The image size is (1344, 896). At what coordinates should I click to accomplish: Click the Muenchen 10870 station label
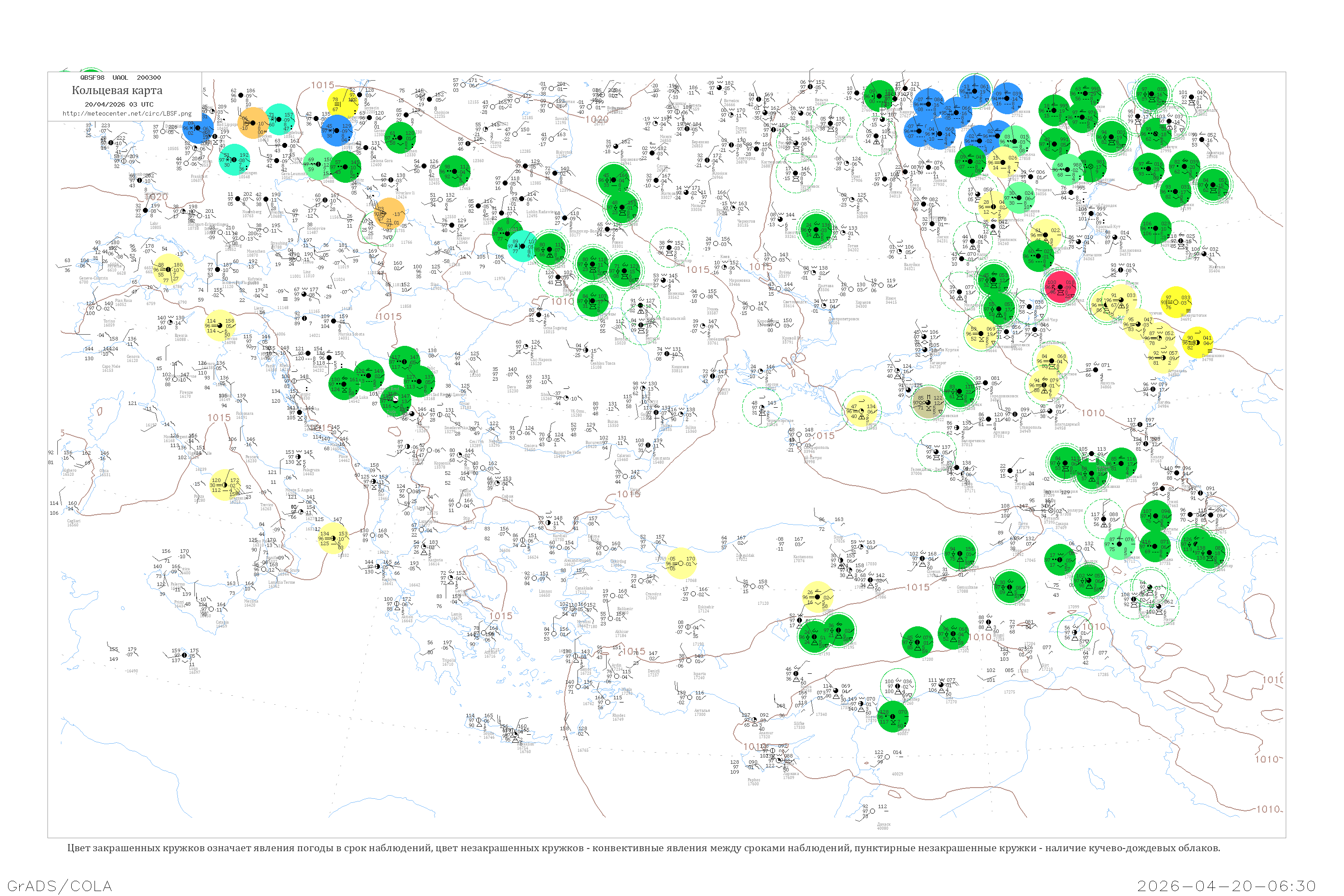(x=256, y=253)
